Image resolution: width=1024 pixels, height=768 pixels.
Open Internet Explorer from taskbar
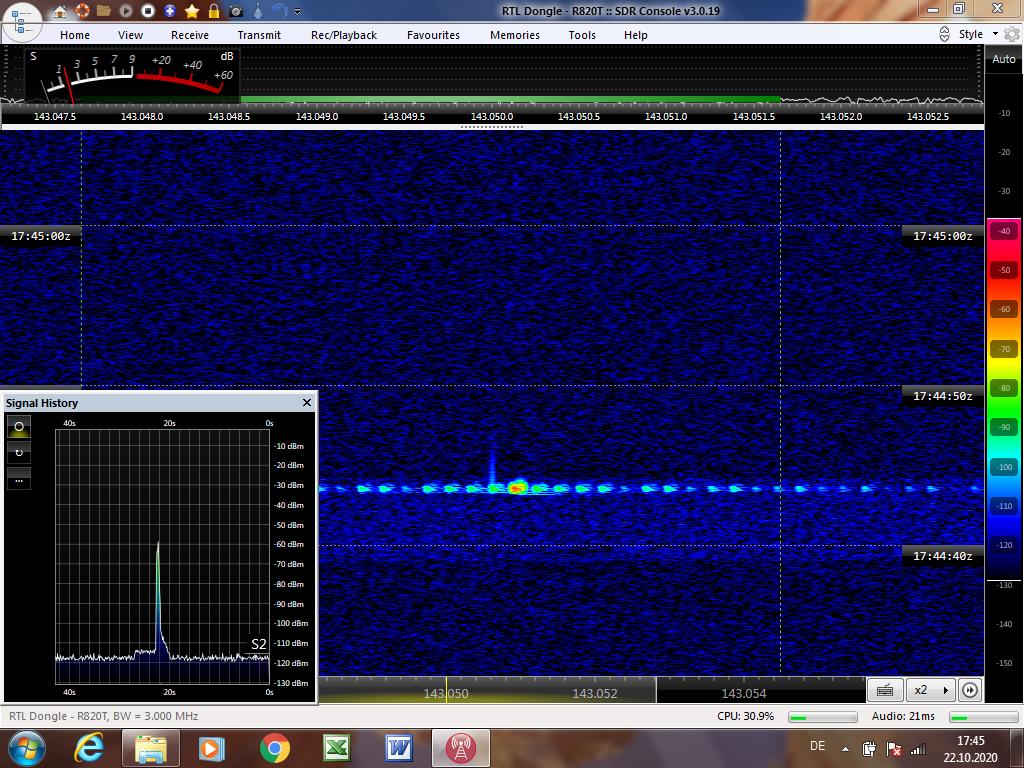[x=89, y=748]
